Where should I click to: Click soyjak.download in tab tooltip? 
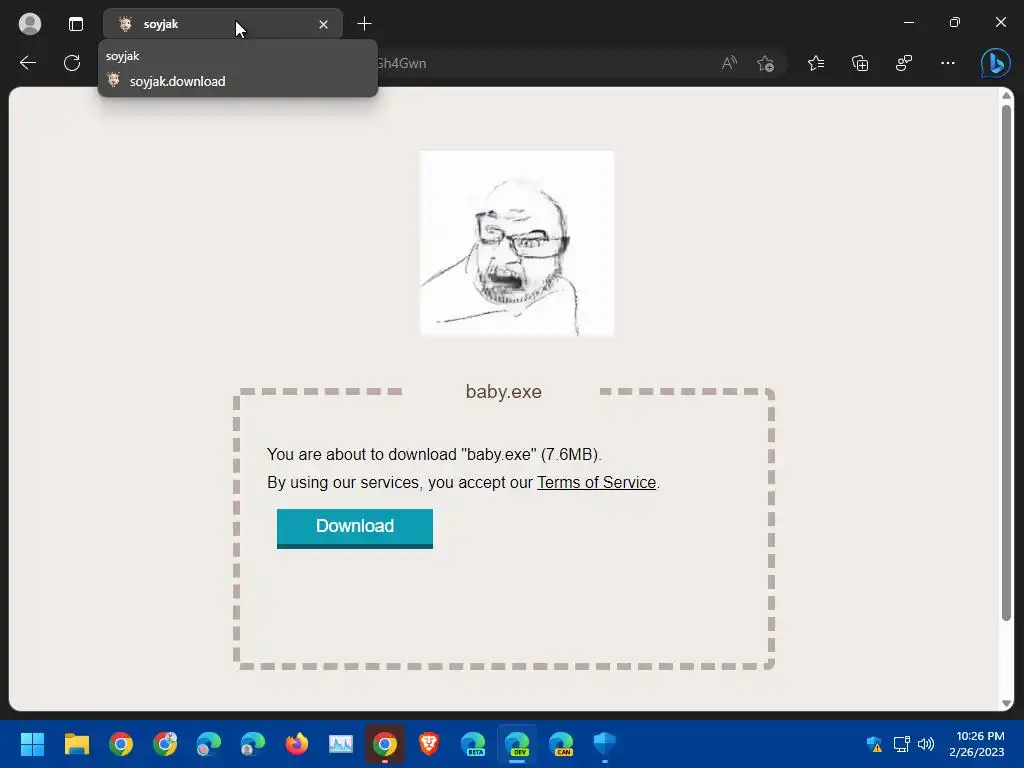click(x=177, y=82)
